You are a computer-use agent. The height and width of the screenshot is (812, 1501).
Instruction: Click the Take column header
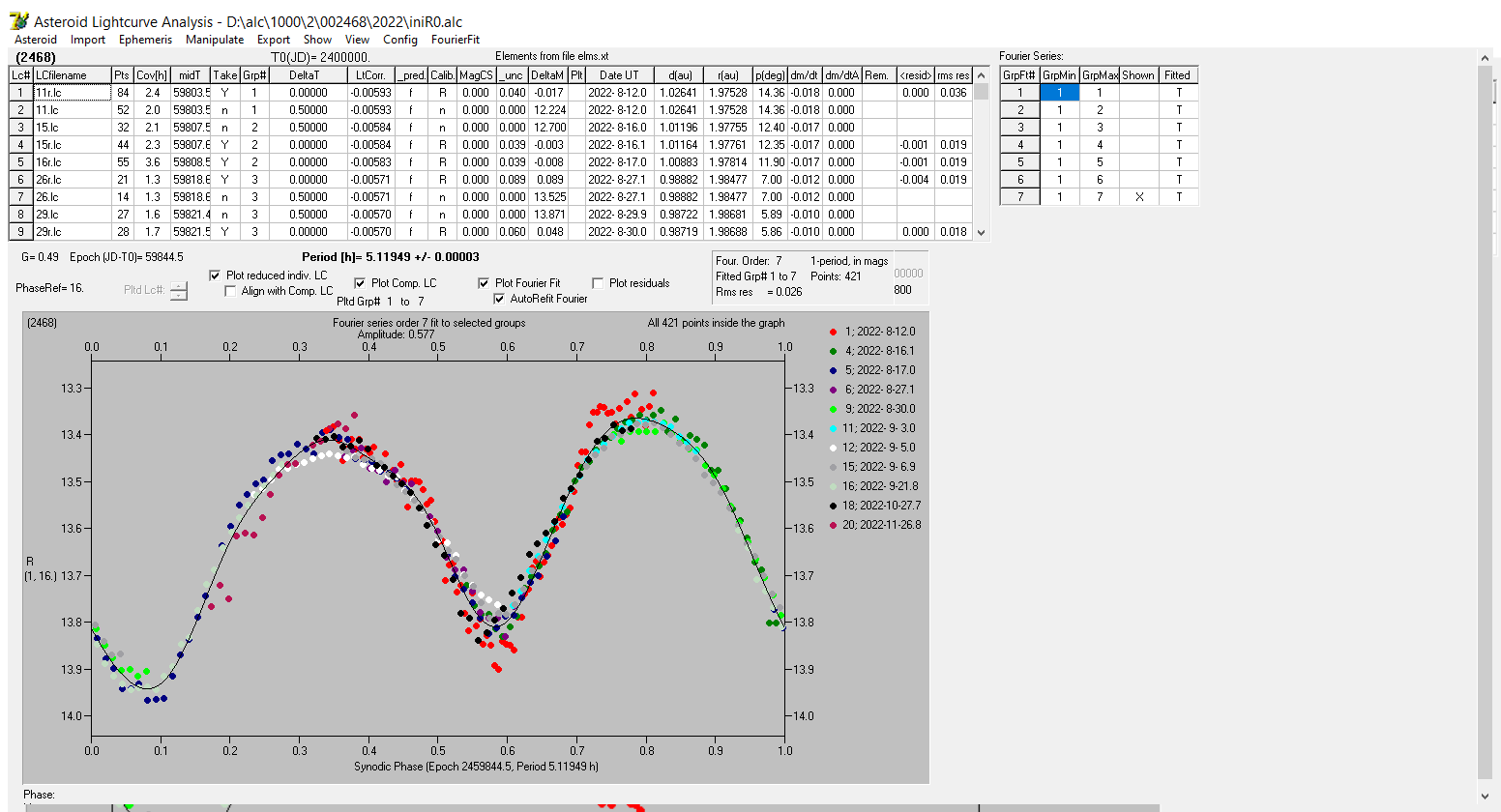pyautogui.click(x=225, y=75)
